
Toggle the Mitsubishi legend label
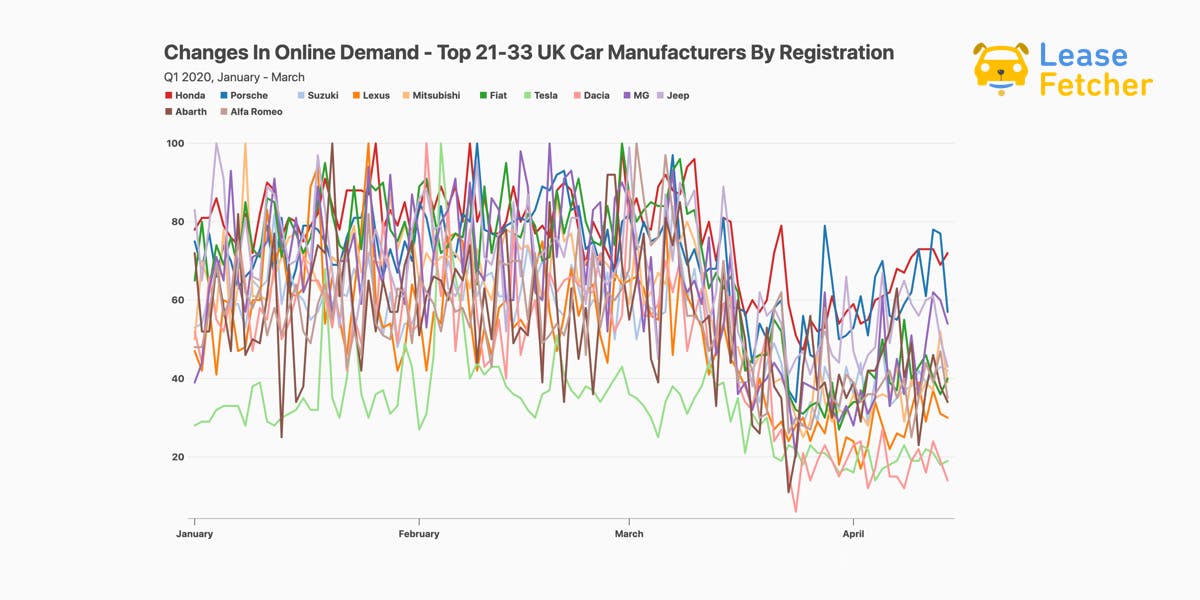click(437, 96)
